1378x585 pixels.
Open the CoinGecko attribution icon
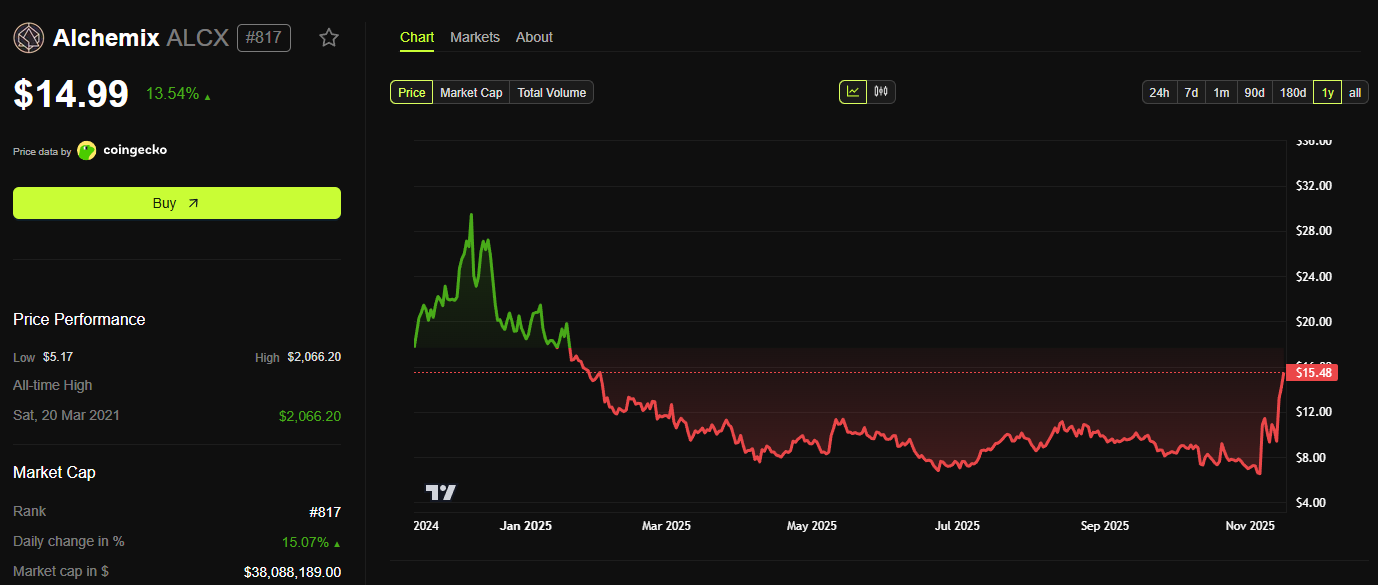(x=86, y=150)
